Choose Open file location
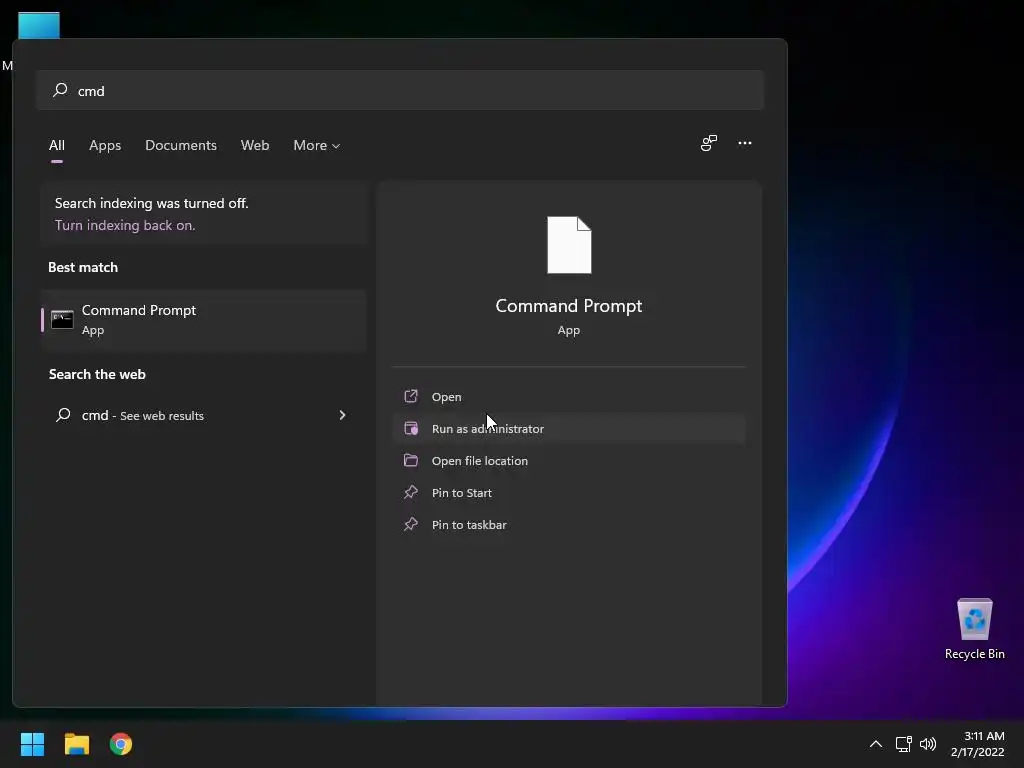 tap(569, 460)
